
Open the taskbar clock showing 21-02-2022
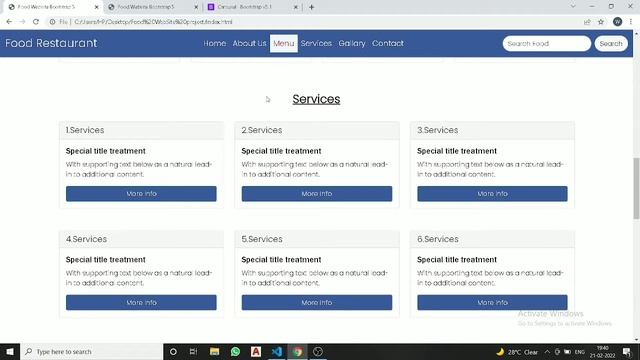[x=603, y=351]
